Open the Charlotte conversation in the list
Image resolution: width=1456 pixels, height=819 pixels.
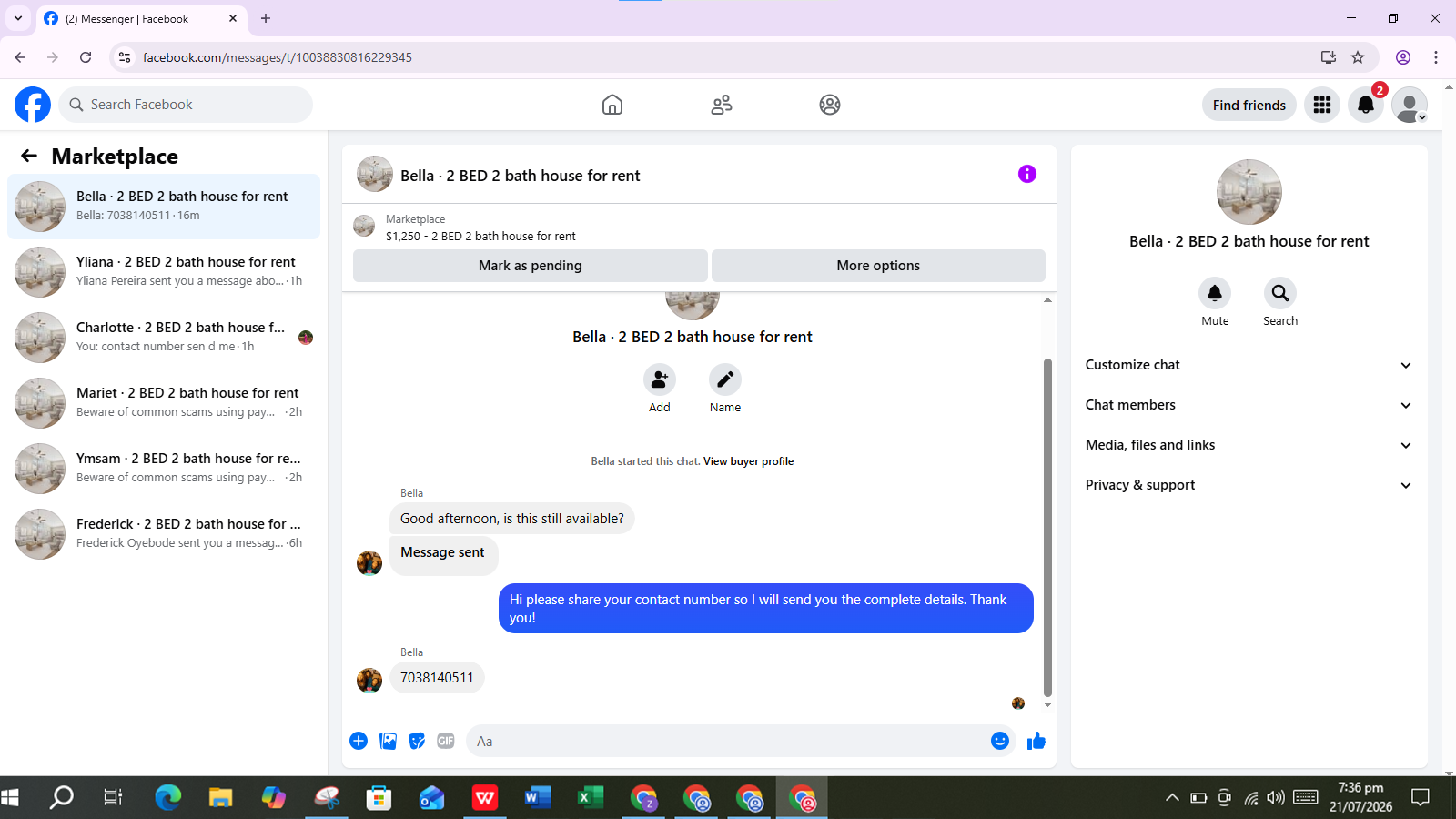tap(164, 338)
